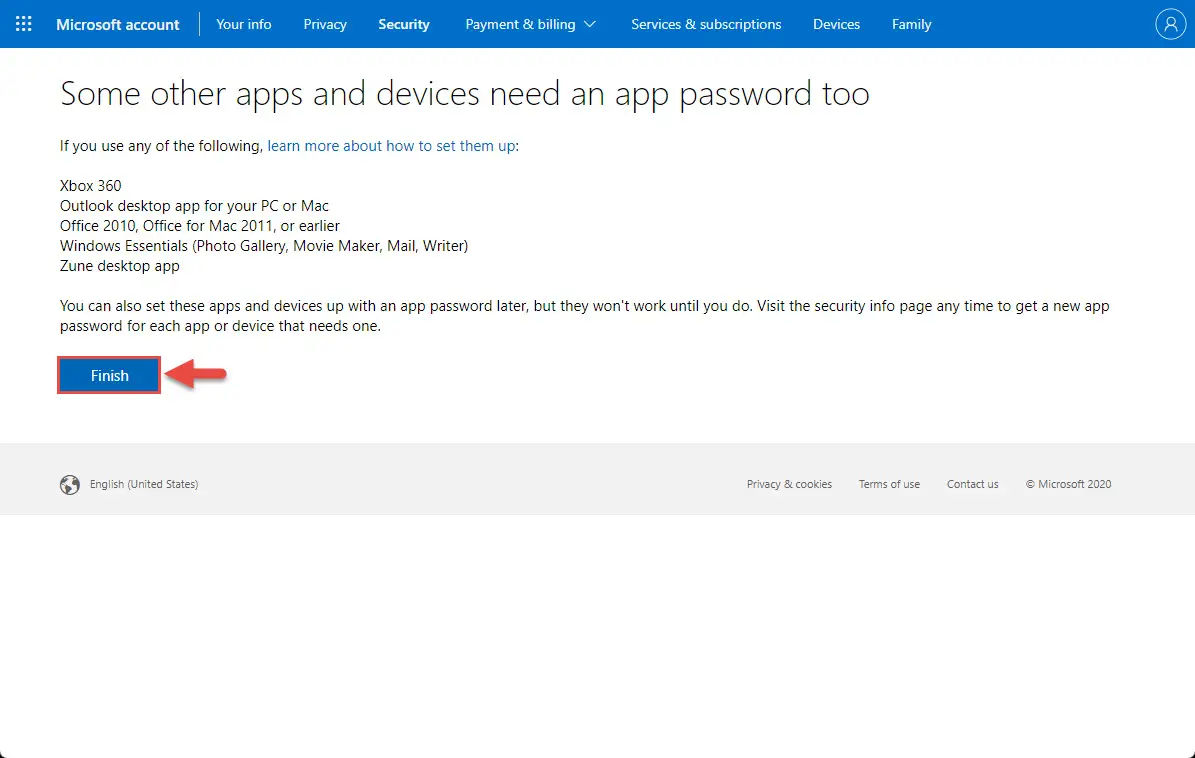Click the Finish button
The width and height of the screenshot is (1195, 758).
coord(109,375)
